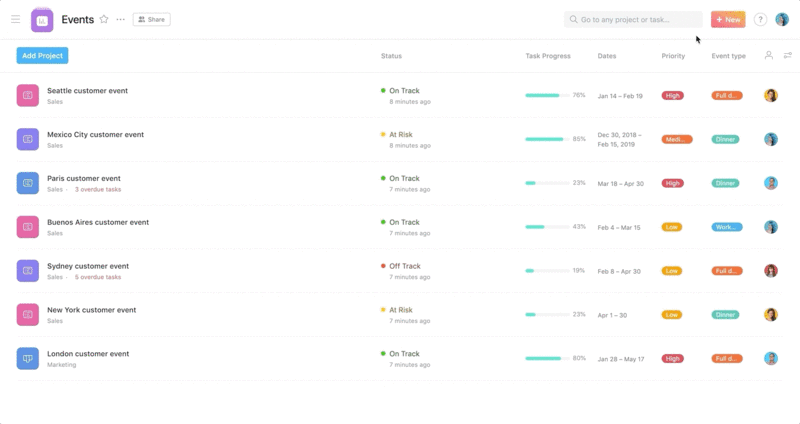Image resolution: width=800 pixels, height=424 pixels.
Task: Click the High priority tag for Seattle
Action: click(673, 95)
